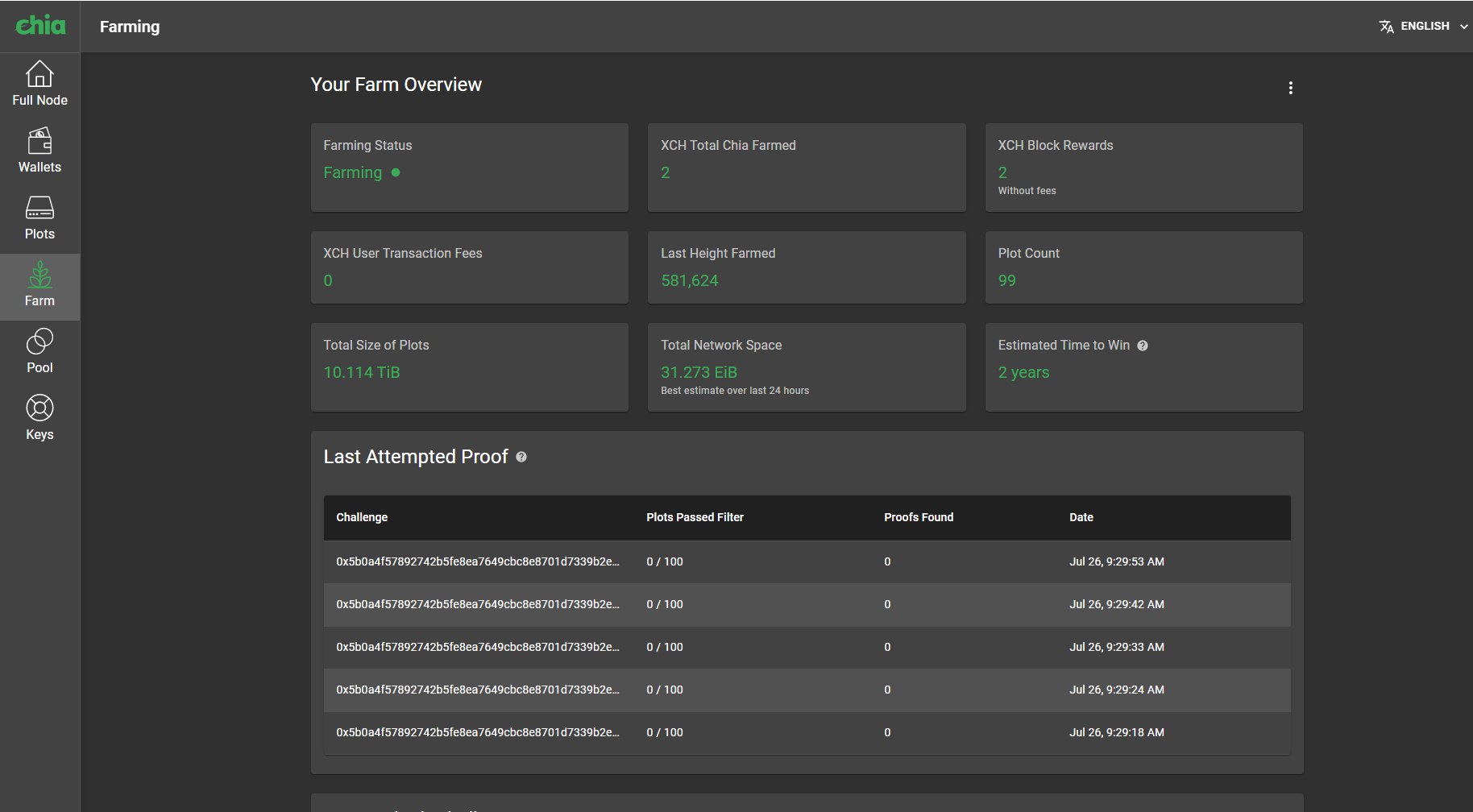Click the Keys menu label
1473x812 pixels.
click(39, 434)
